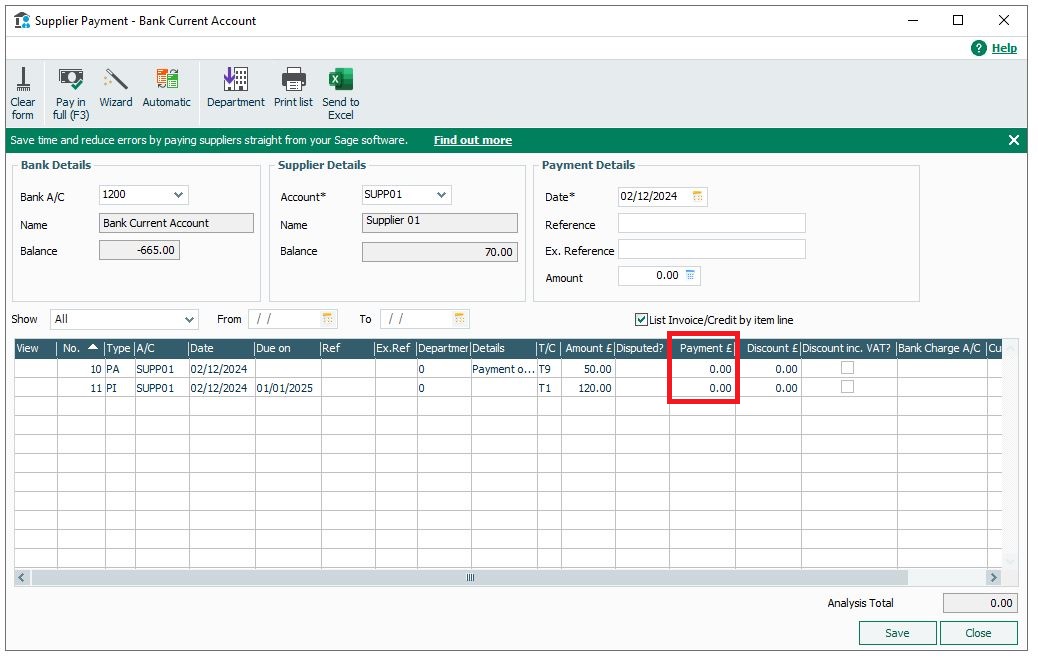Follow the Find out more link
Screen dimensions: 1038x658
(472, 141)
